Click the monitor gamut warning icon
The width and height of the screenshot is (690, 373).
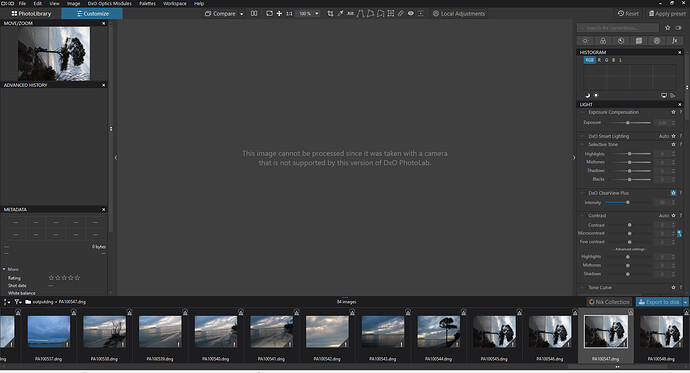664,95
